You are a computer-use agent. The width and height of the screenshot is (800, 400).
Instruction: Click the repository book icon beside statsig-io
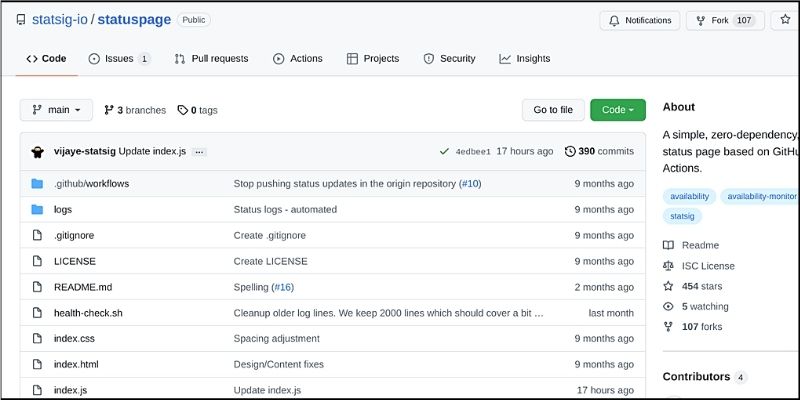click(20, 20)
